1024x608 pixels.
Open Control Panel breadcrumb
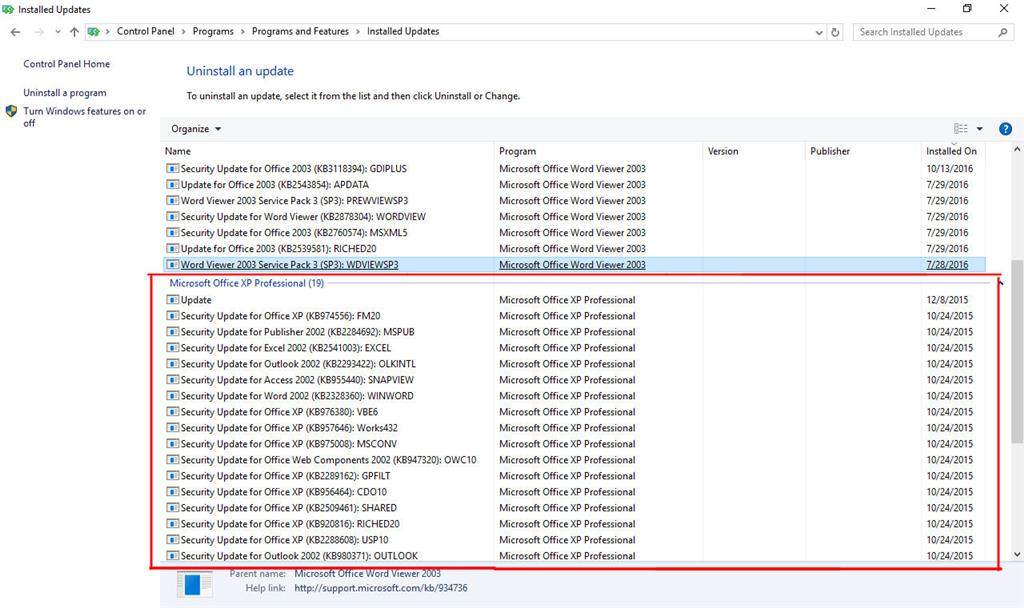[x=146, y=31]
